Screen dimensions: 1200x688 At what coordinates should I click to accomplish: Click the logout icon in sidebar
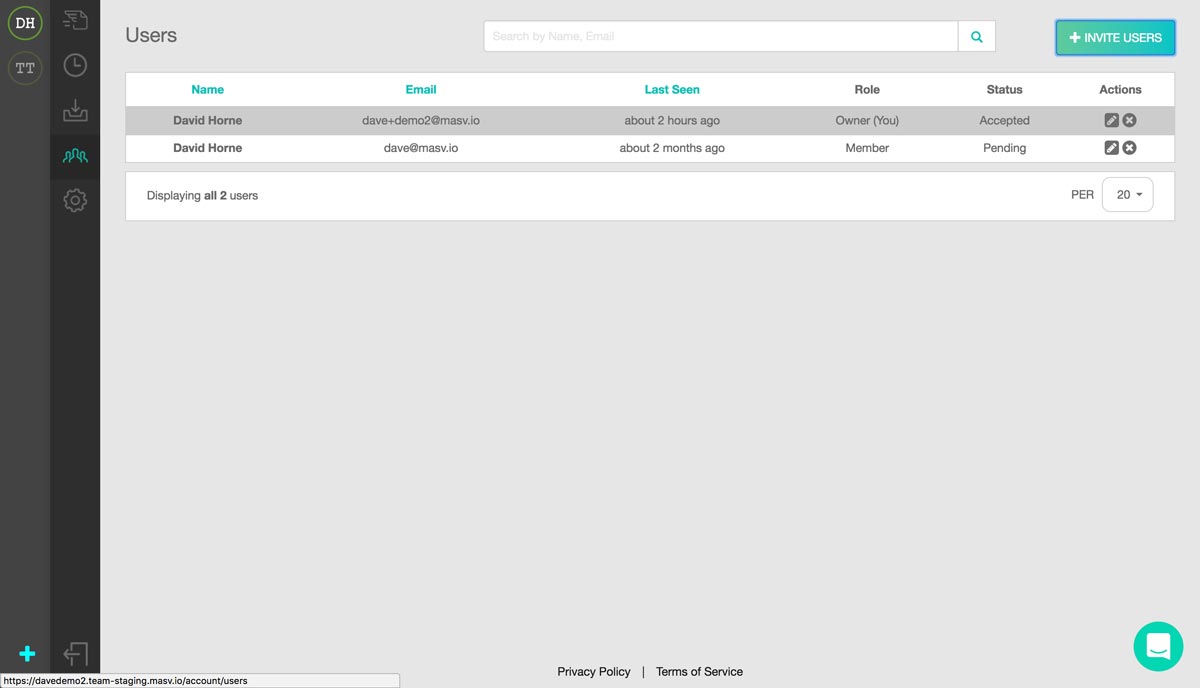coord(75,654)
